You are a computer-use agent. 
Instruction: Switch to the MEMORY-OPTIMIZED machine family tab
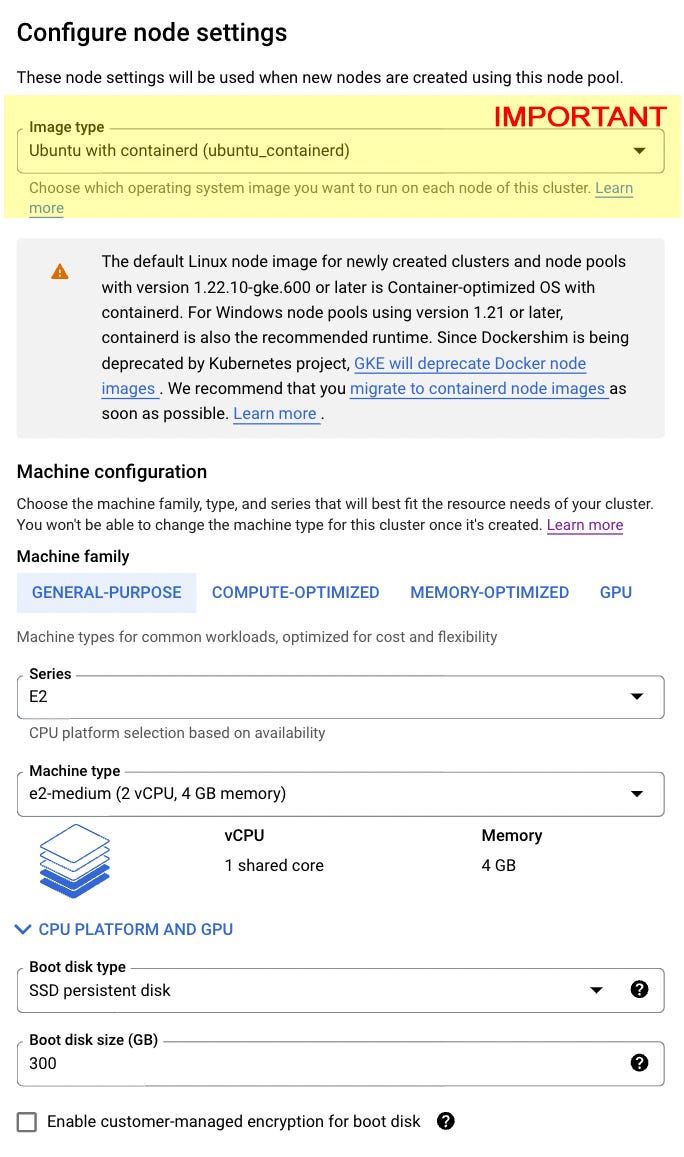489,593
